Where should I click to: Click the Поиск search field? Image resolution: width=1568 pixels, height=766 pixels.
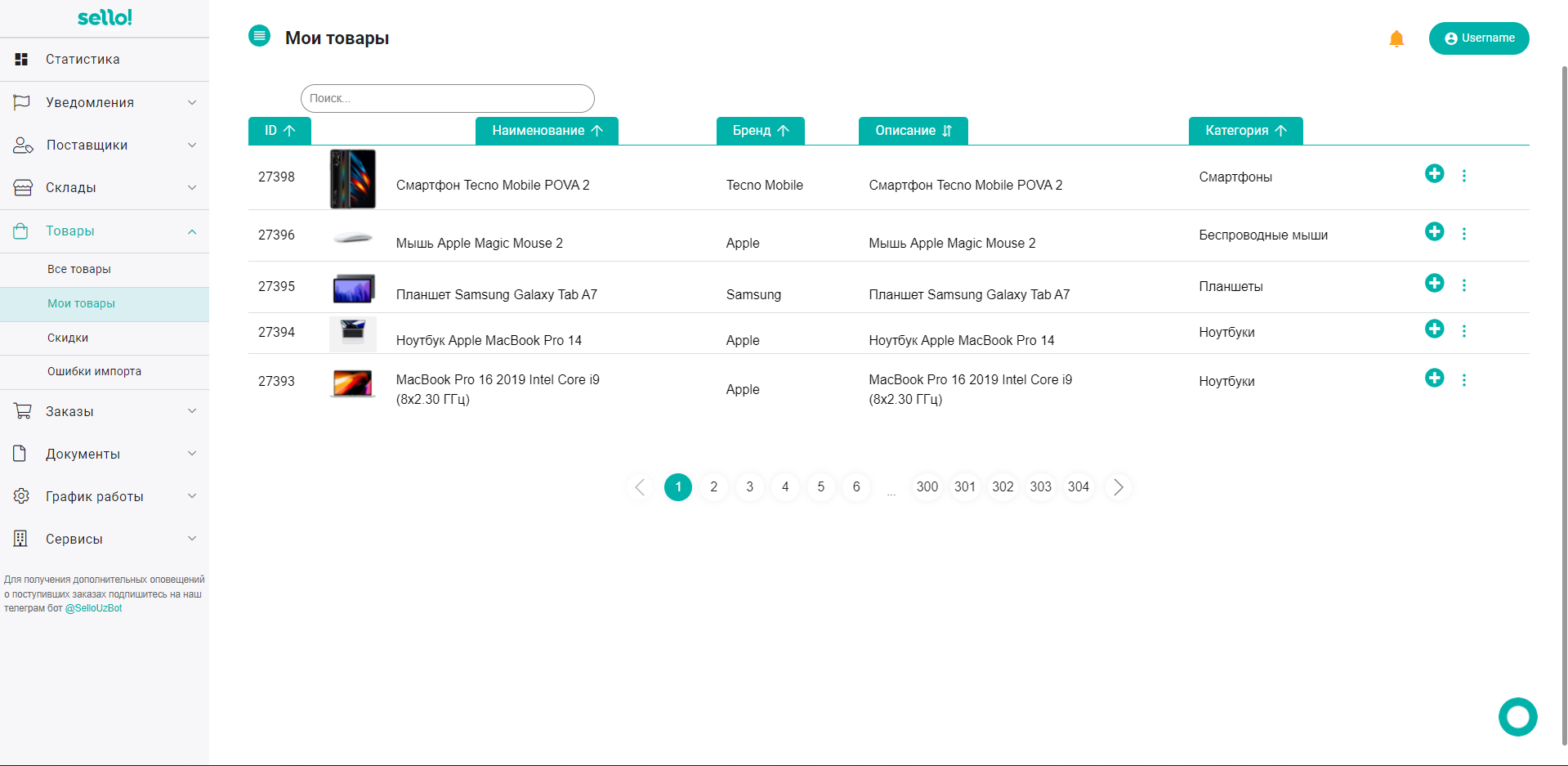pyautogui.click(x=448, y=98)
